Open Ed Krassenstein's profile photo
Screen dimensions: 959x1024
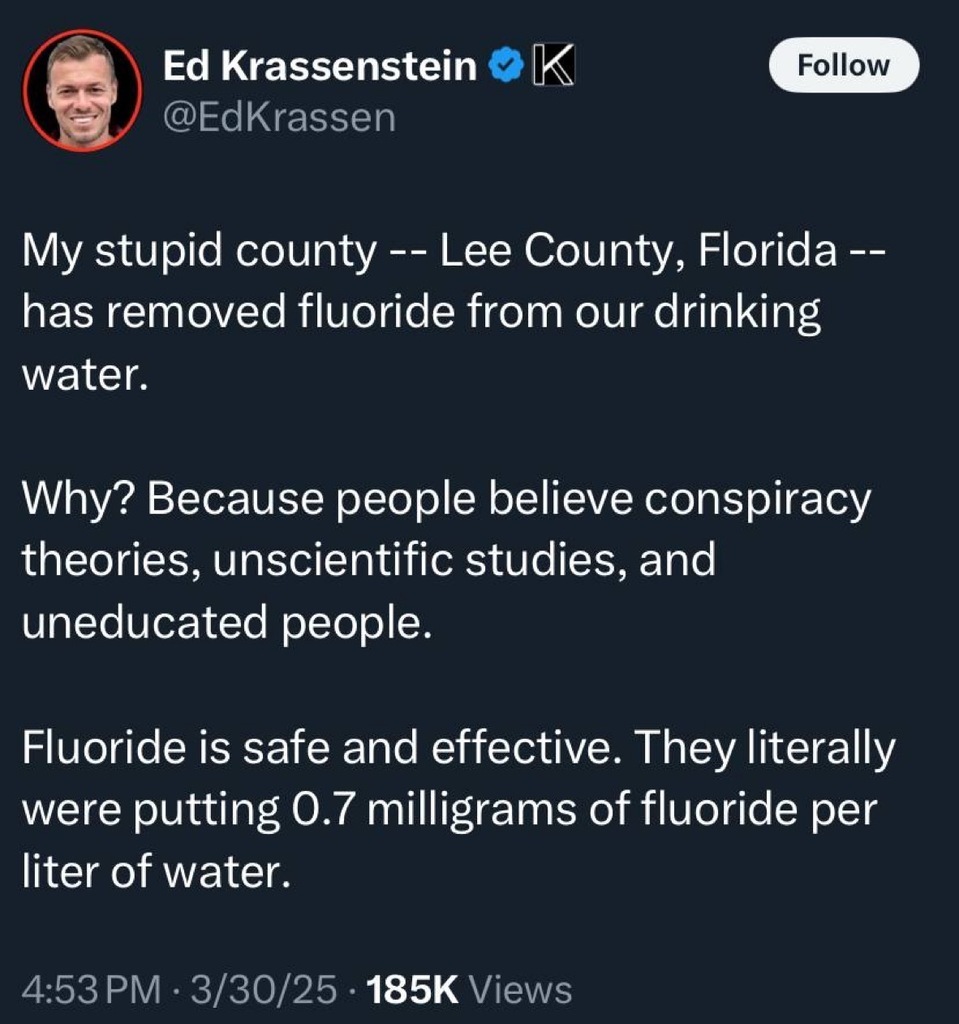coord(83,92)
